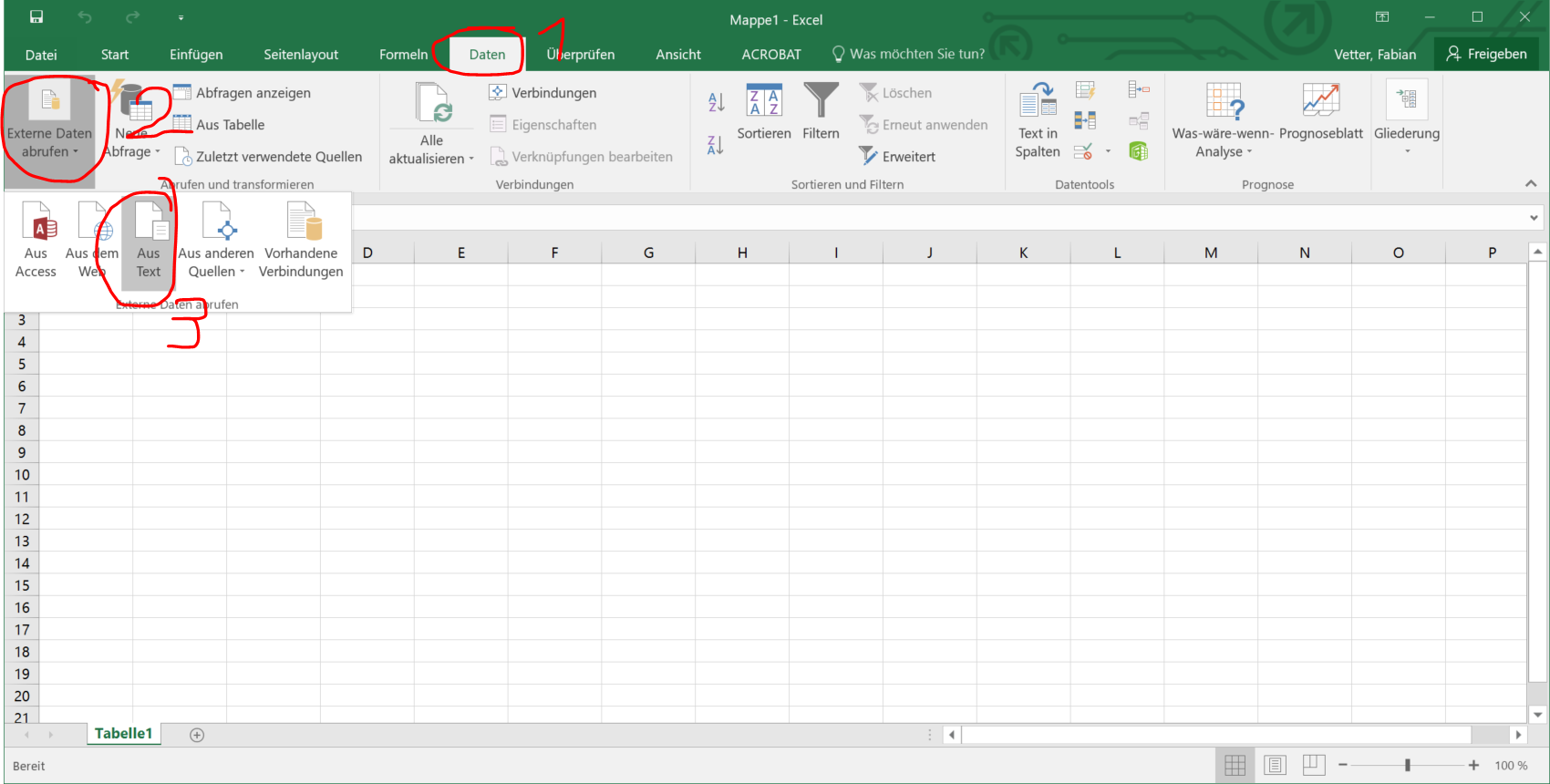Click the Freigeben share button
Image resolution: width=1550 pixels, height=784 pixels.
tap(1486, 55)
